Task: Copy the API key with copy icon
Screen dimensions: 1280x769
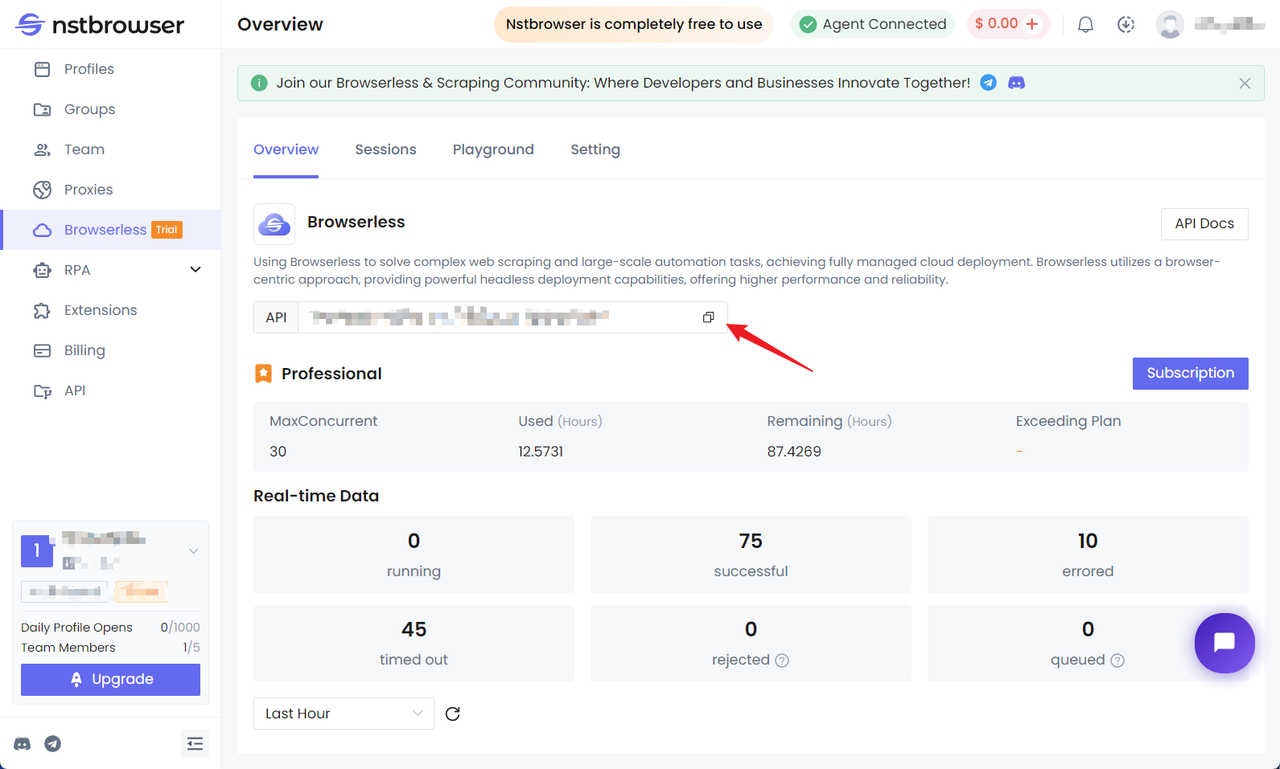Action: coord(708,317)
